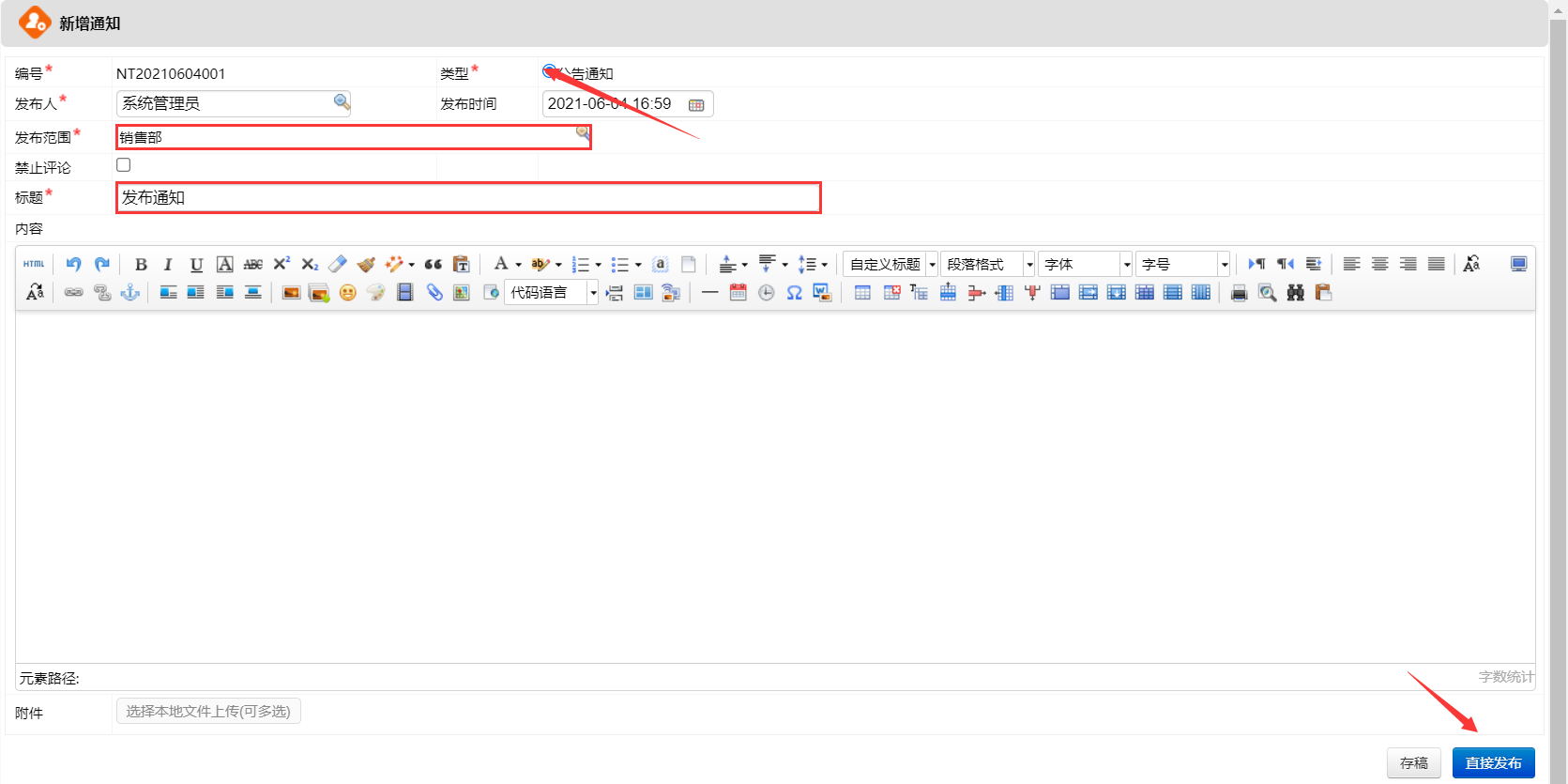Viewport: 1568px width, 784px height.
Task: Undo the last editor action
Action: 73,264
